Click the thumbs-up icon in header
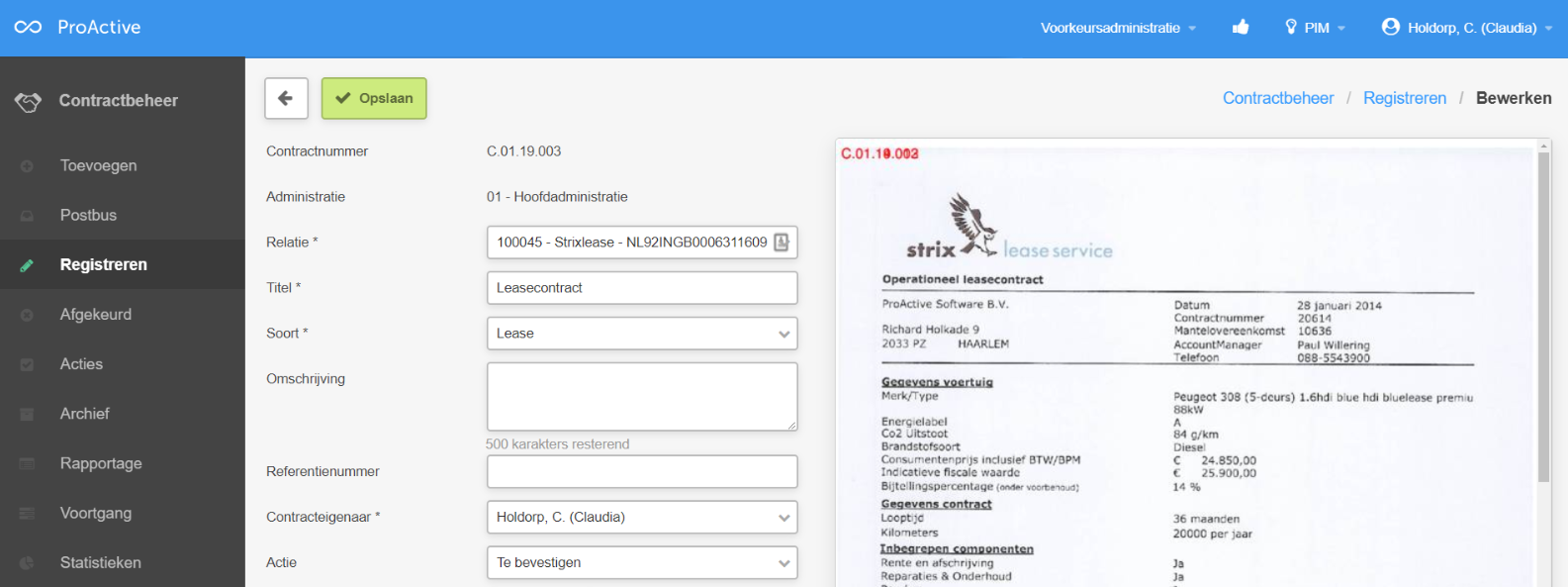Screen dimensions: 1568x587 click(1241, 27)
